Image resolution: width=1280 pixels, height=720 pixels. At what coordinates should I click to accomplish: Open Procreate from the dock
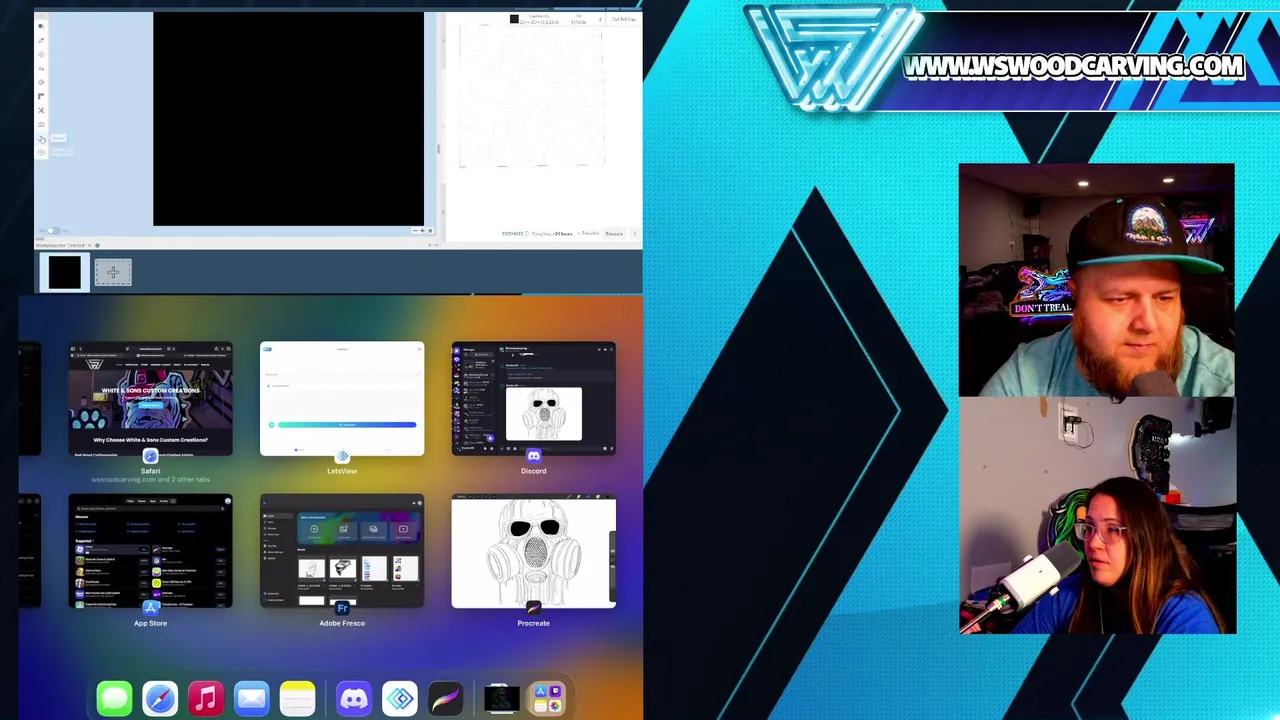(446, 698)
